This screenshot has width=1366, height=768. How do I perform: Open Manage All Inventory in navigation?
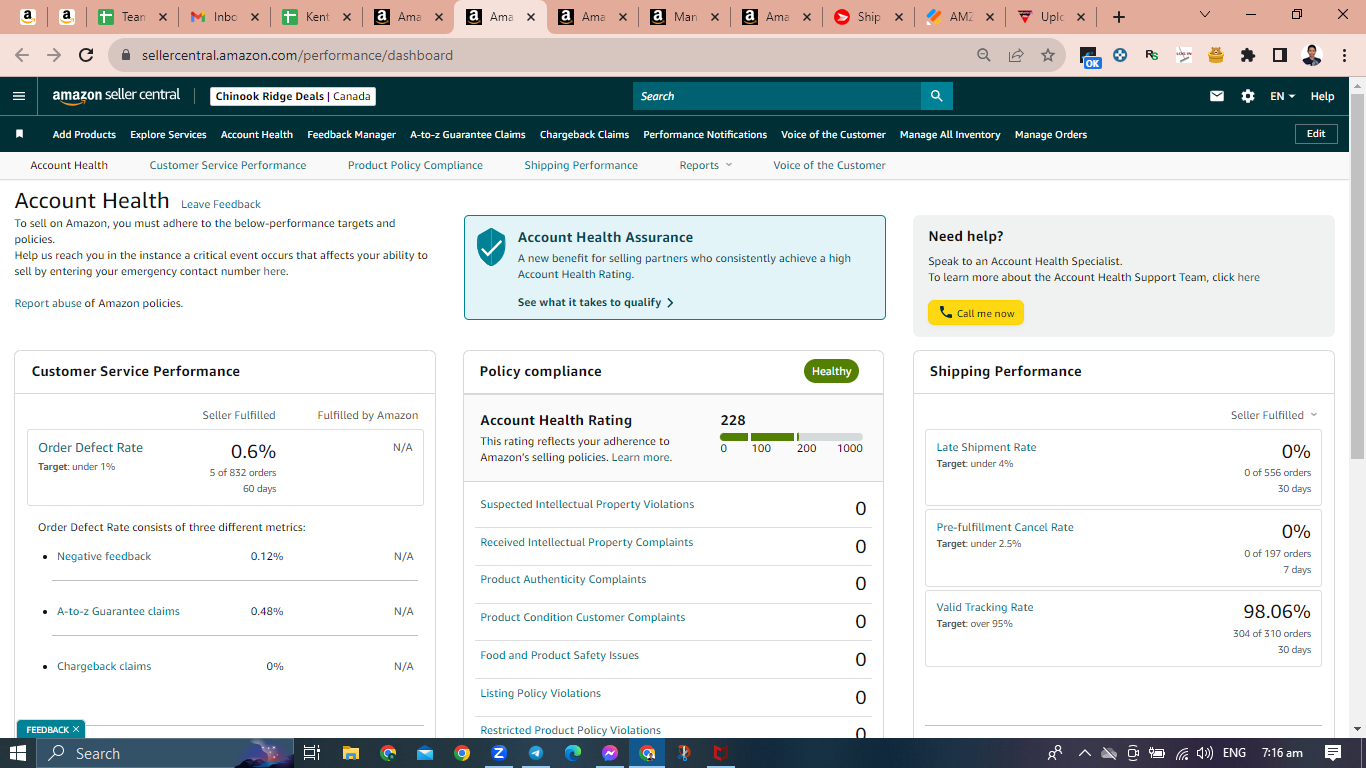coord(950,134)
